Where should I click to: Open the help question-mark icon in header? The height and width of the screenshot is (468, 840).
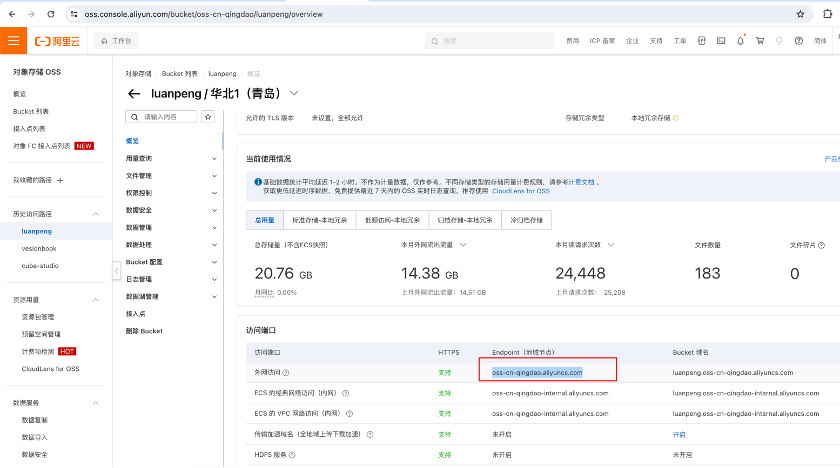pyautogui.click(x=799, y=41)
